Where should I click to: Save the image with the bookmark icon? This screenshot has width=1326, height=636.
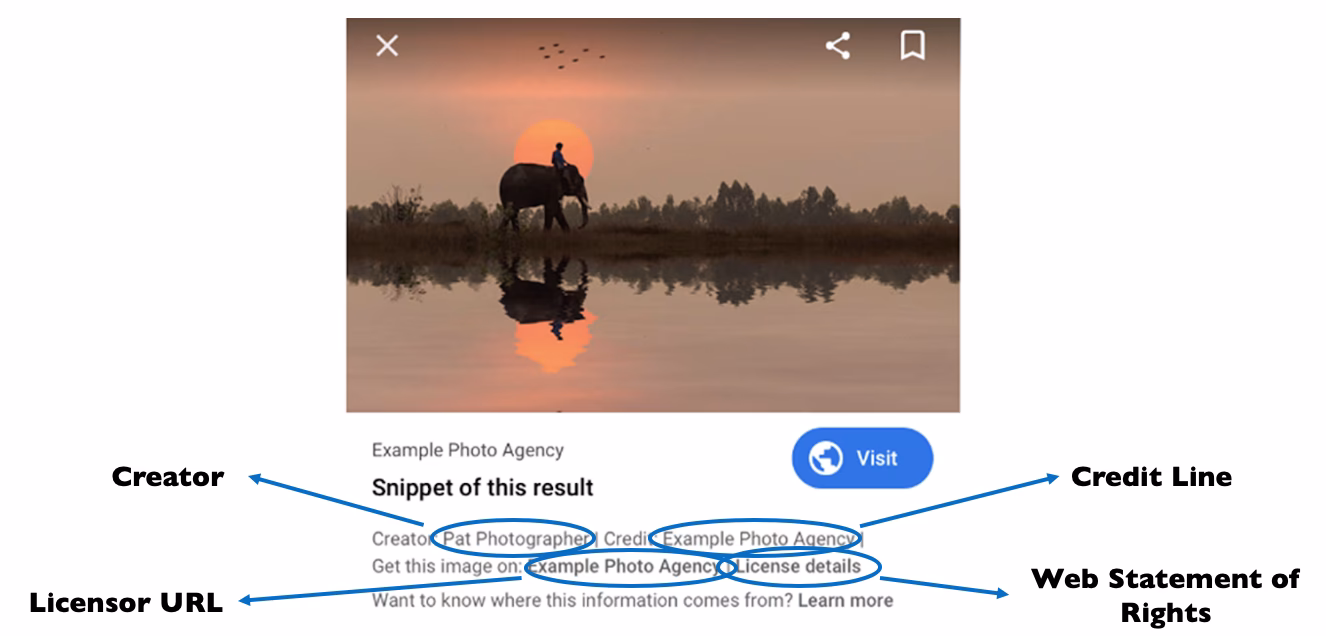pyautogui.click(x=912, y=45)
